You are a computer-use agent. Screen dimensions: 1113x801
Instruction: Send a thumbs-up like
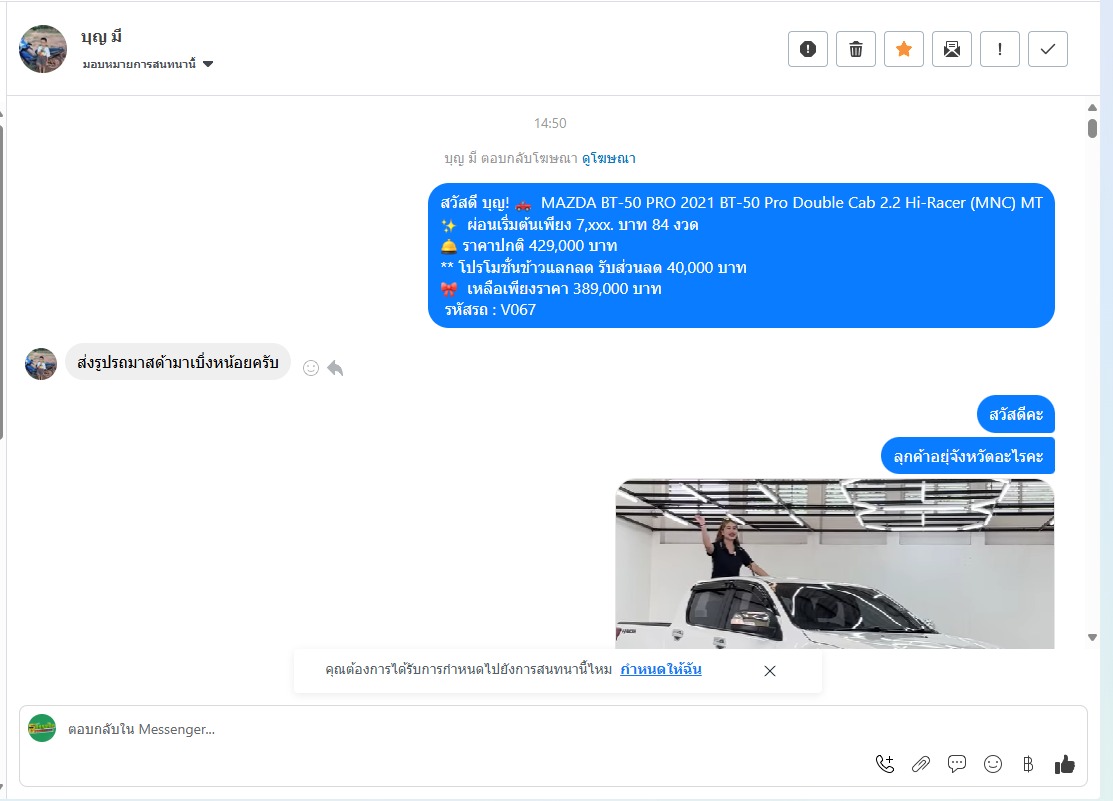(1064, 764)
